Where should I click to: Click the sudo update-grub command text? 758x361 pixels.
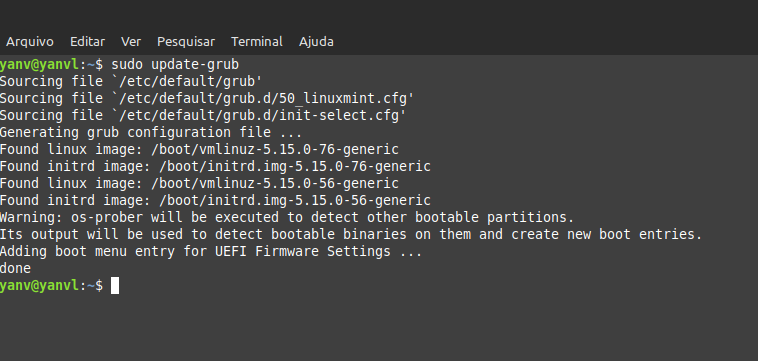point(175,64)
